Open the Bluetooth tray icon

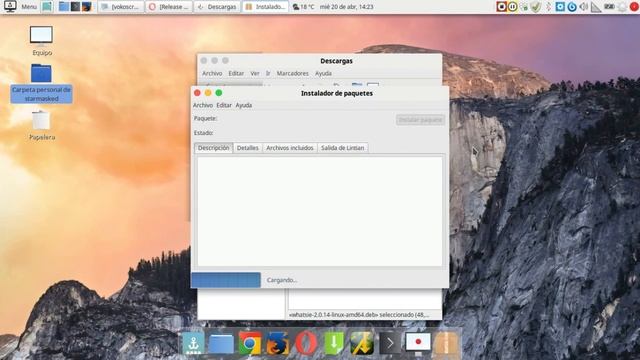(x=548, y=7)
